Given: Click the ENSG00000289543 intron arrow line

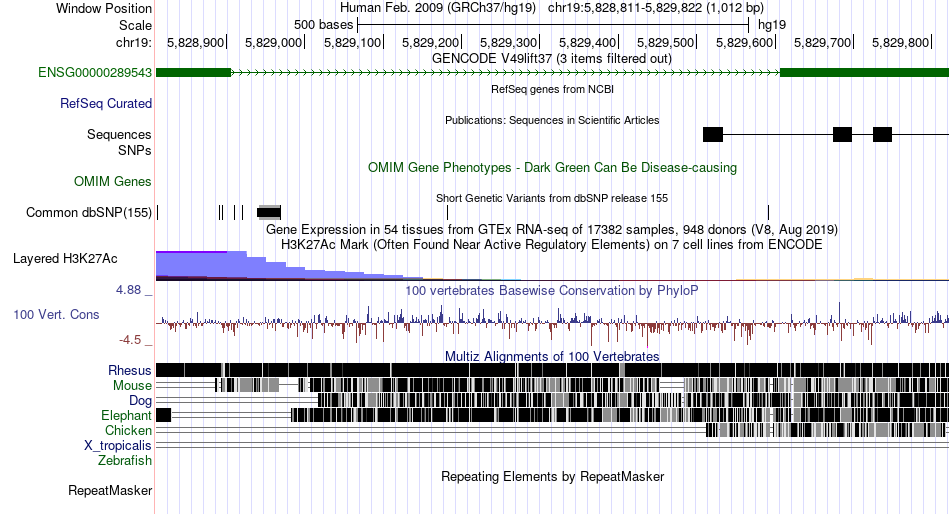Looking at the screenshot, I should coord(505,73).
